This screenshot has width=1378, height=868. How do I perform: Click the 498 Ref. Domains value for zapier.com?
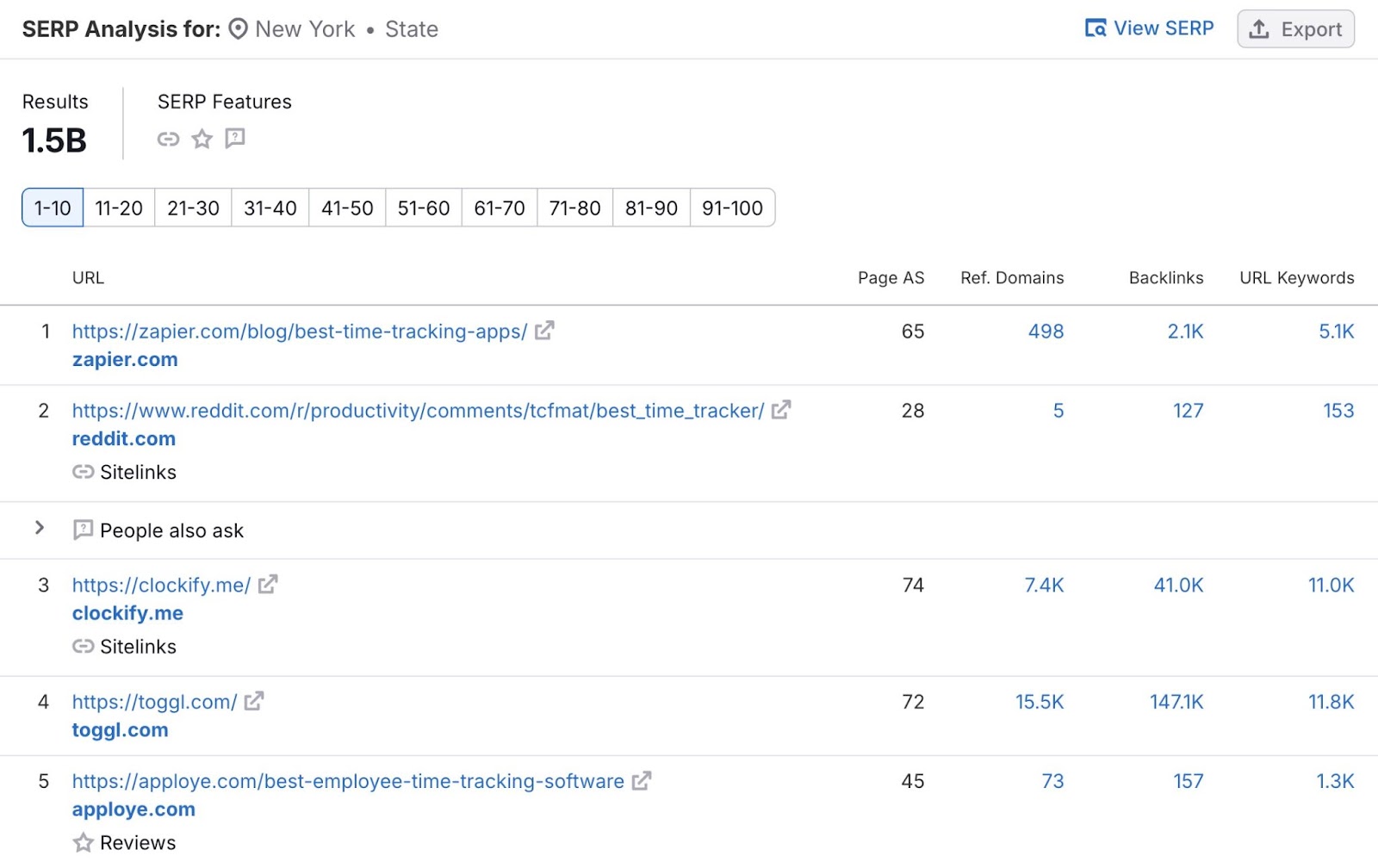pyautogui.click(x=1044, y=331)
